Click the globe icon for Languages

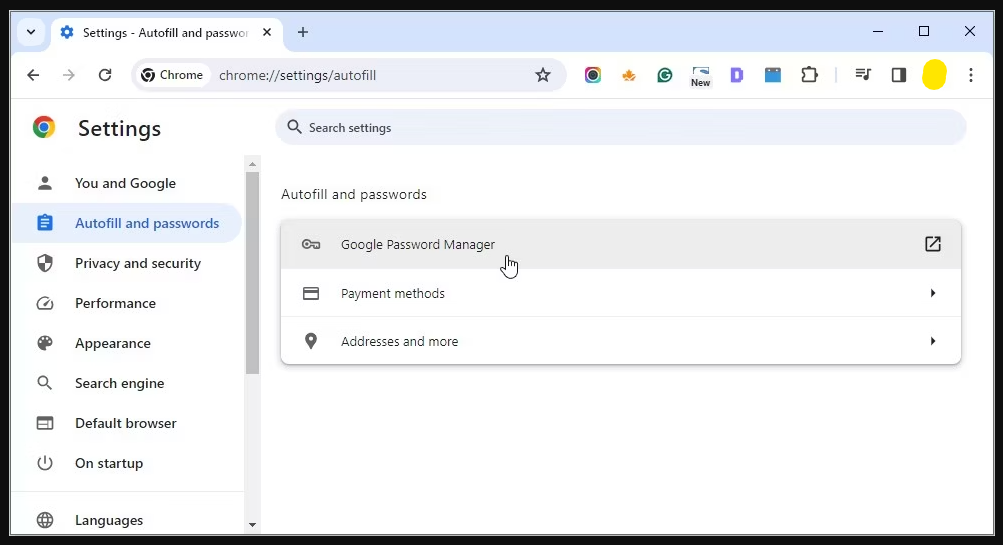[45, 520]
